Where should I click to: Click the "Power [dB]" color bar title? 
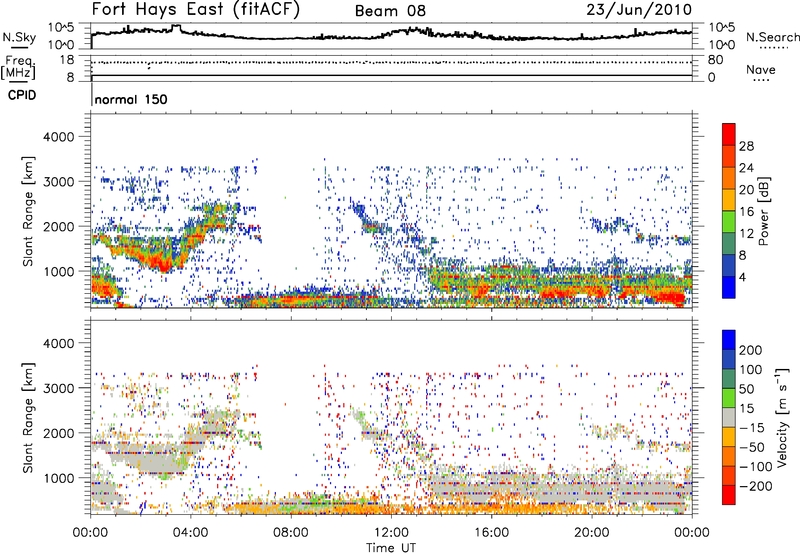(x=764, y=211)
